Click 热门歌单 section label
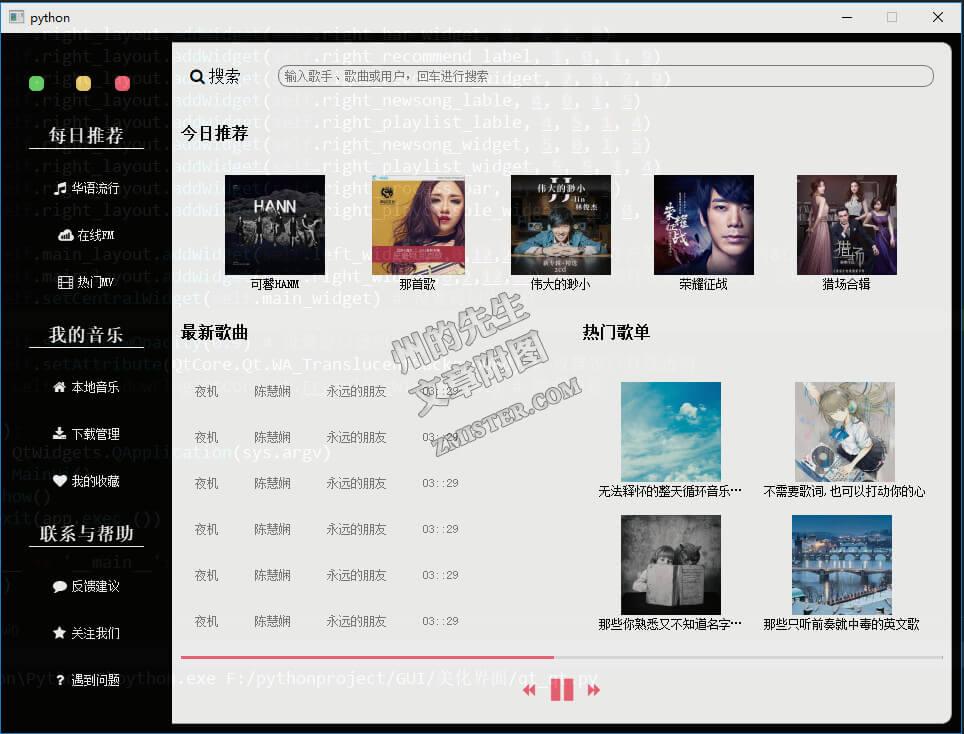 tap(616, 333)
